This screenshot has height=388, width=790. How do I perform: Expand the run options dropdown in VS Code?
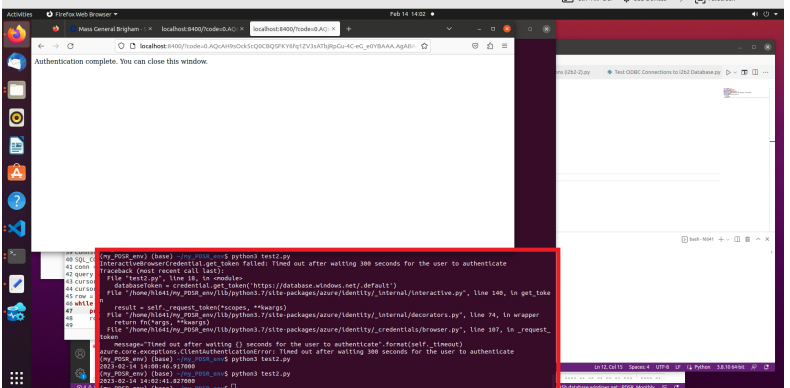[x=735, y=73]
